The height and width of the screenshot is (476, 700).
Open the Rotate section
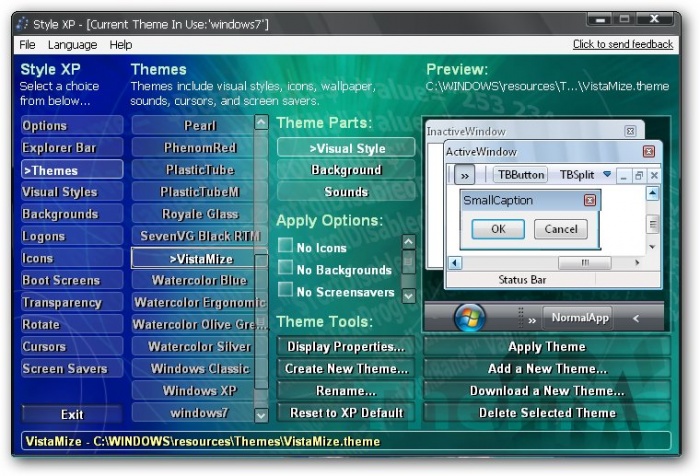click(72, 324)
